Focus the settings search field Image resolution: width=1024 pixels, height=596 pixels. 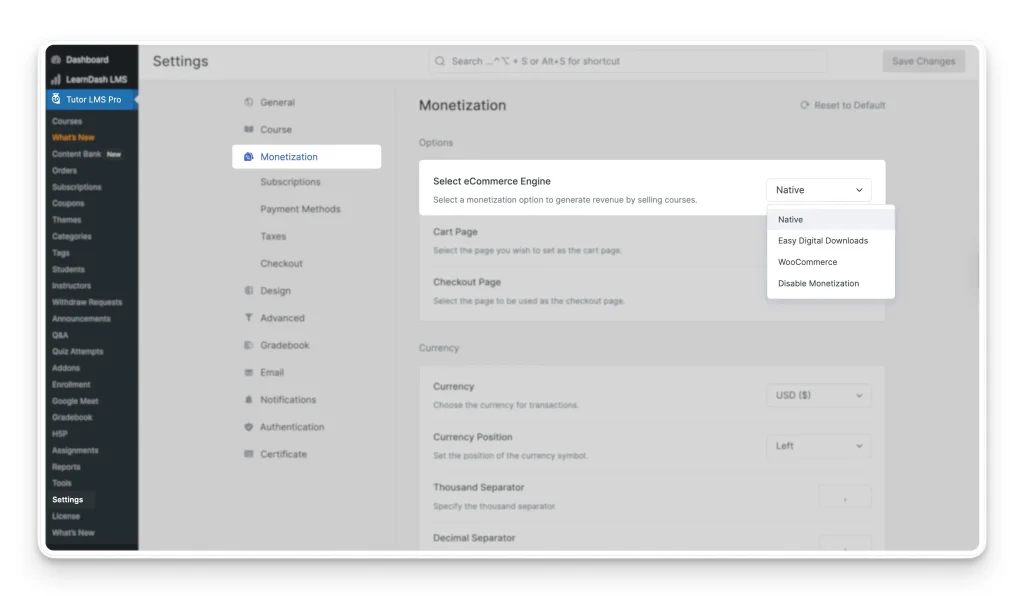point(628,61)
